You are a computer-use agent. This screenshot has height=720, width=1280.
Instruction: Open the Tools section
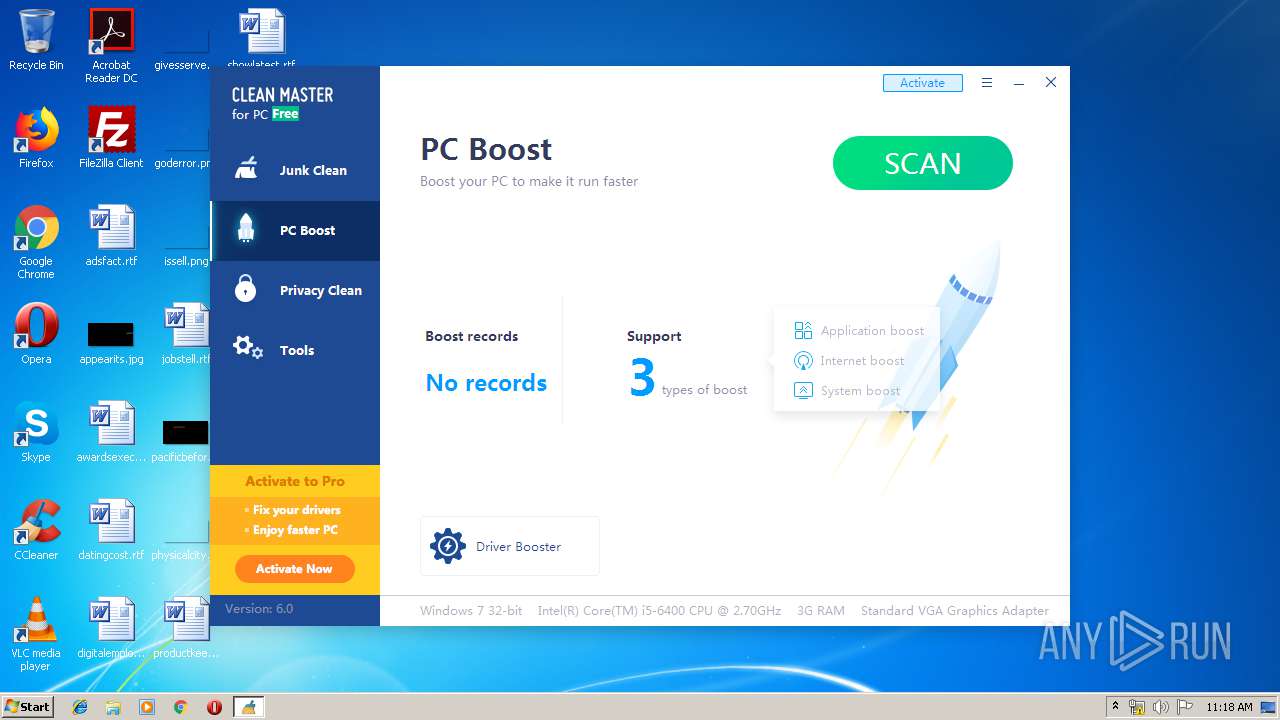(x=295, y=351)
